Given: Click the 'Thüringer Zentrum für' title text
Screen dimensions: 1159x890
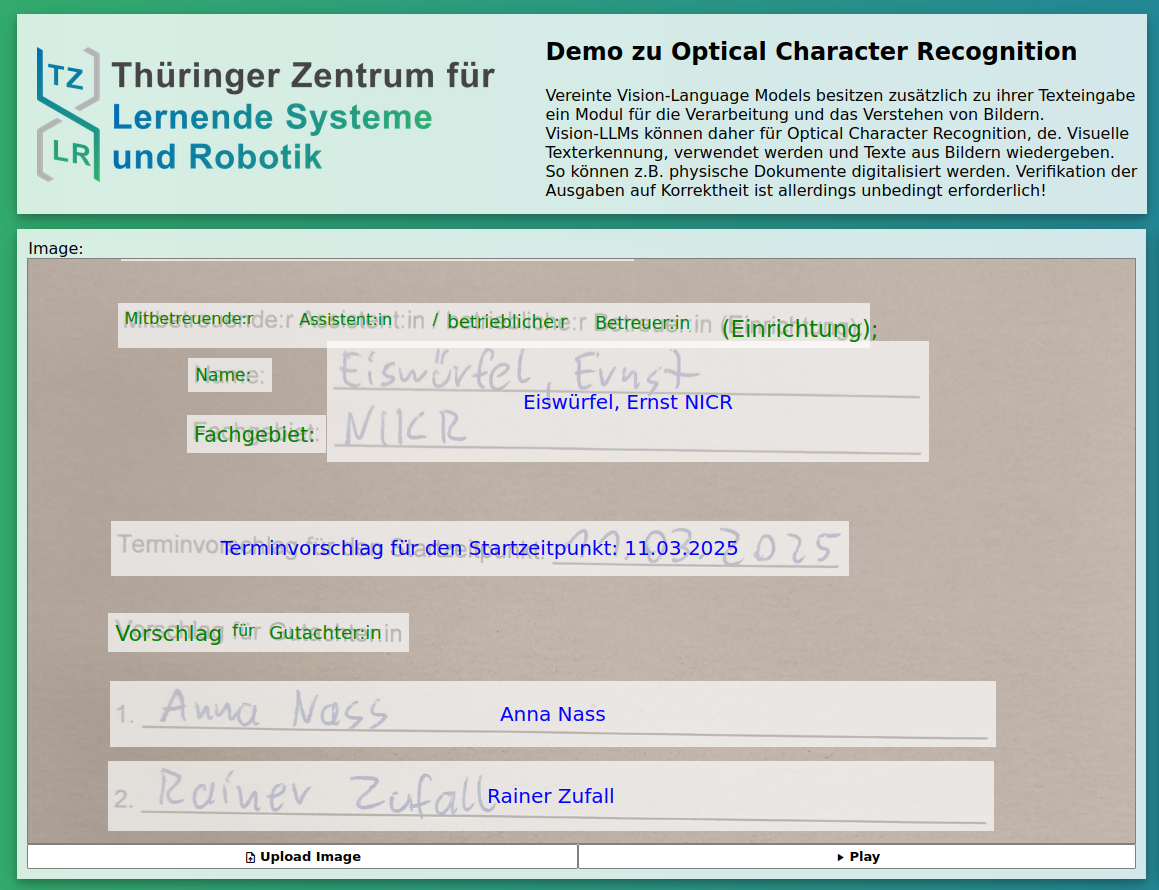Looking at the screenshot, I should 303,76.
